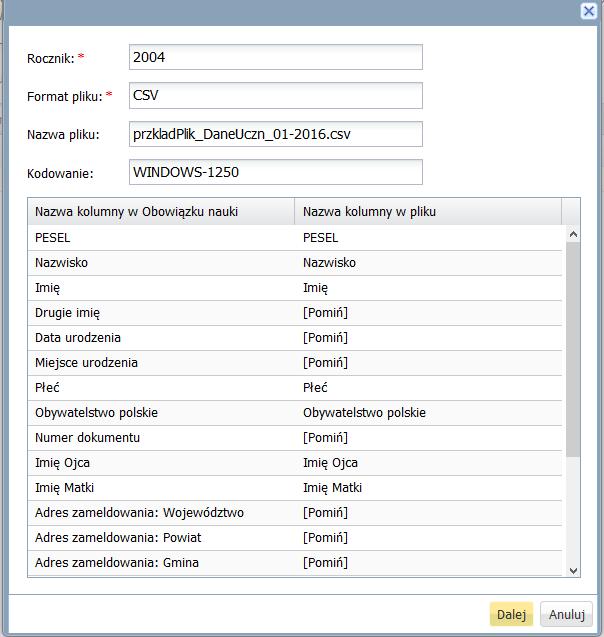604x637 pixels.
Task: Click the Format pliku field showing CSV
Action: coord(276,95)
